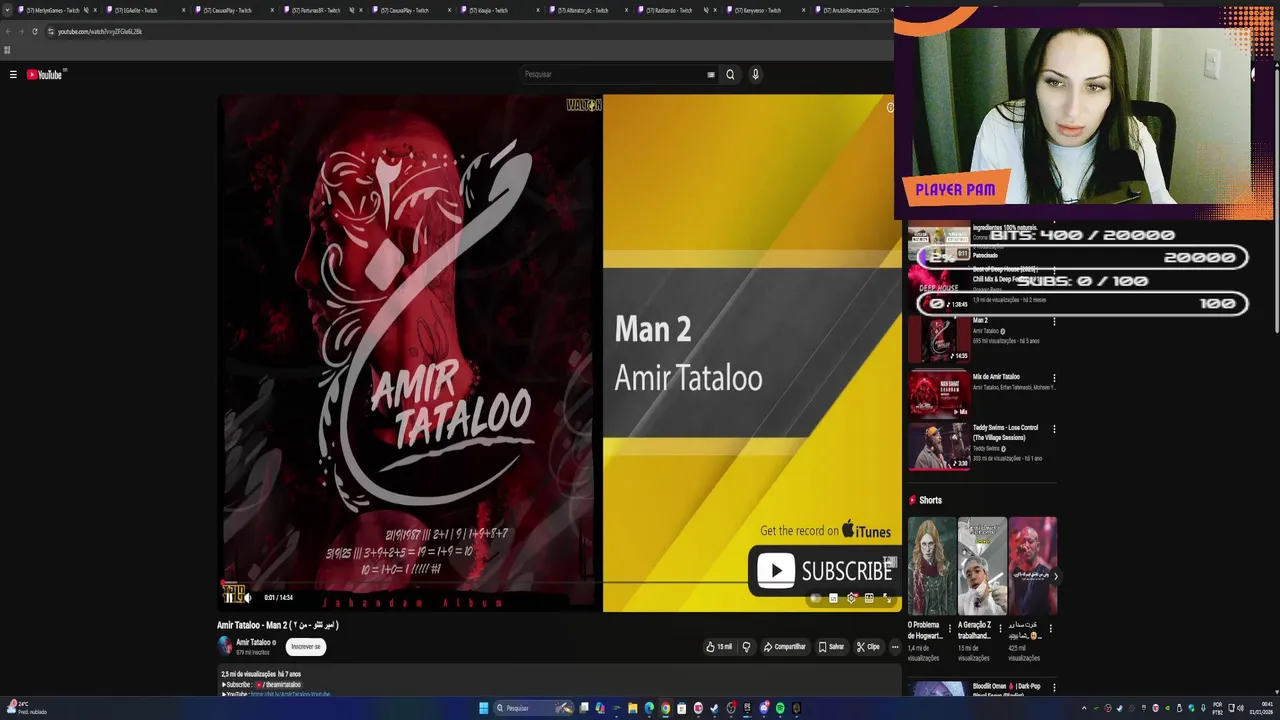Click the Inscrever-se subscribe button
1280x720 pixels.
306,647
